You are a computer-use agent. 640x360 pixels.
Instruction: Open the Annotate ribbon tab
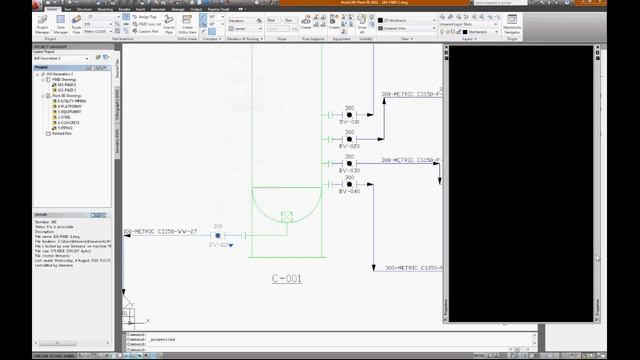point(158,9)
